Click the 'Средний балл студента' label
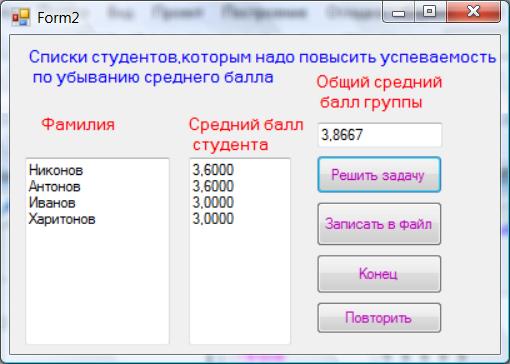This screenshot has width=510, height=364. point(246,135)
